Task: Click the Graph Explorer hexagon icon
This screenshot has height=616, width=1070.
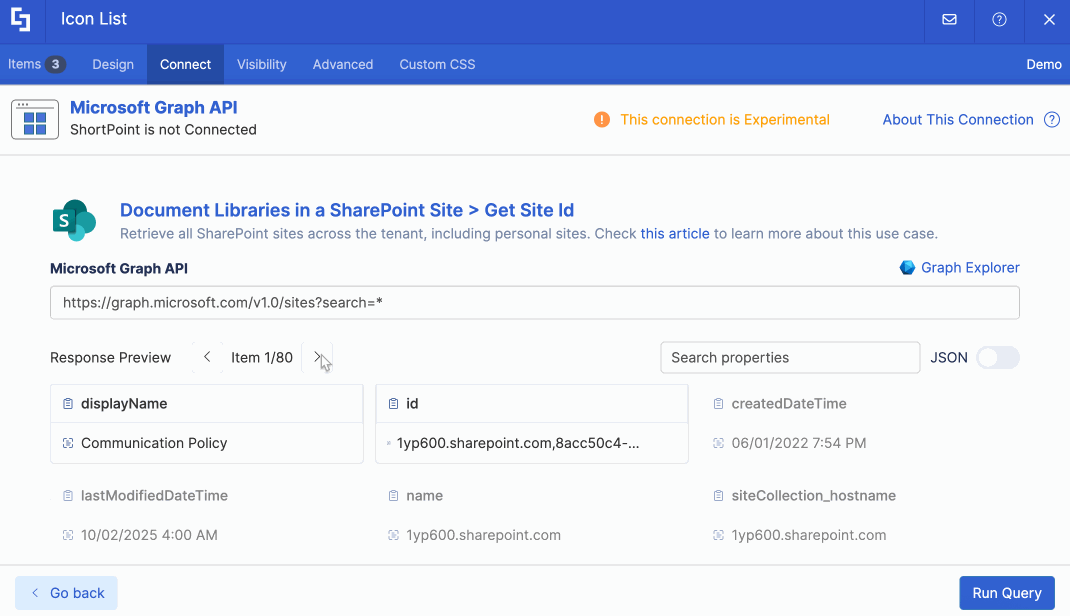Action: coord(907,267)
